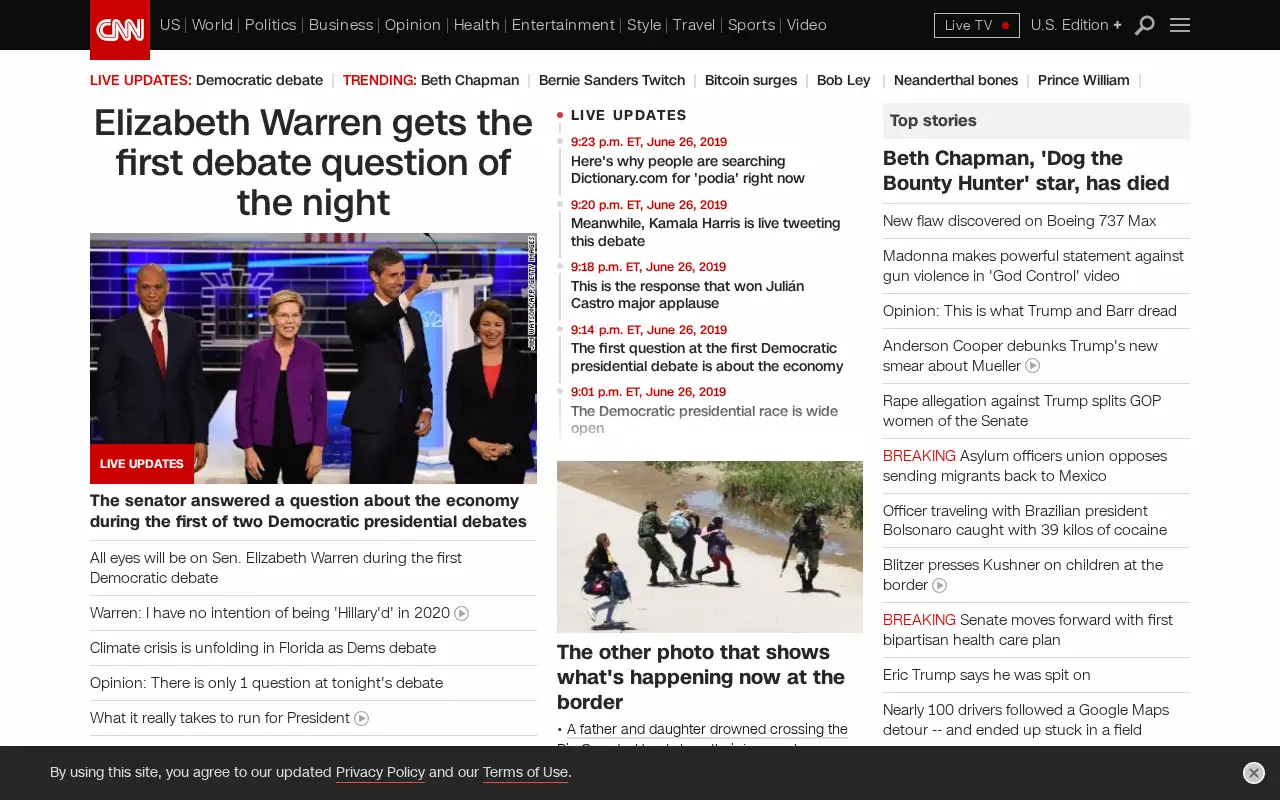
Task: Go to the Video section
Action: 807,25
